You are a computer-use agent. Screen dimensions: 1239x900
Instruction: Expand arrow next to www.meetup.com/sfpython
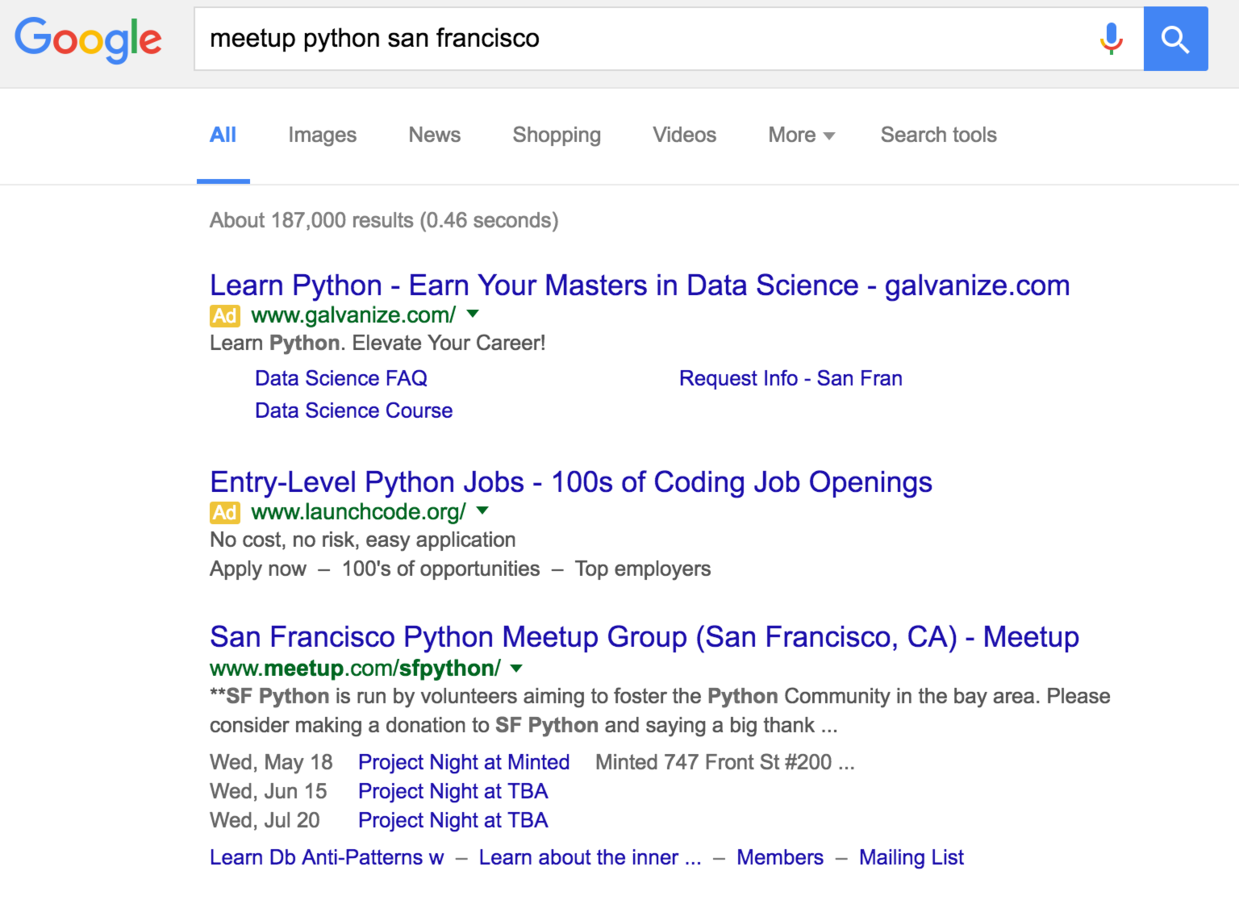tap(517, 667)
